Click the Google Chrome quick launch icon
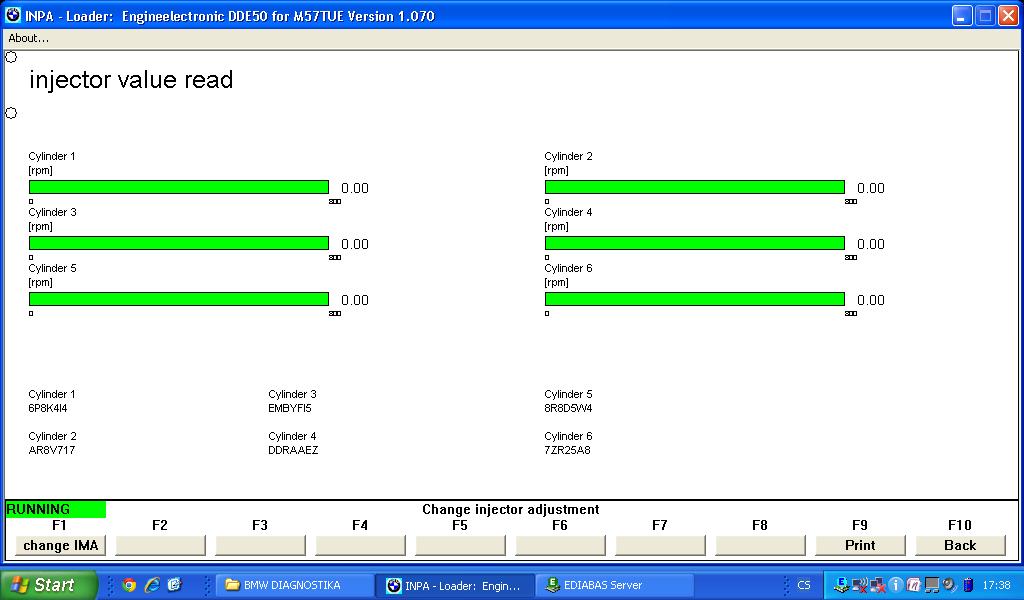 (x=129, y=585)
